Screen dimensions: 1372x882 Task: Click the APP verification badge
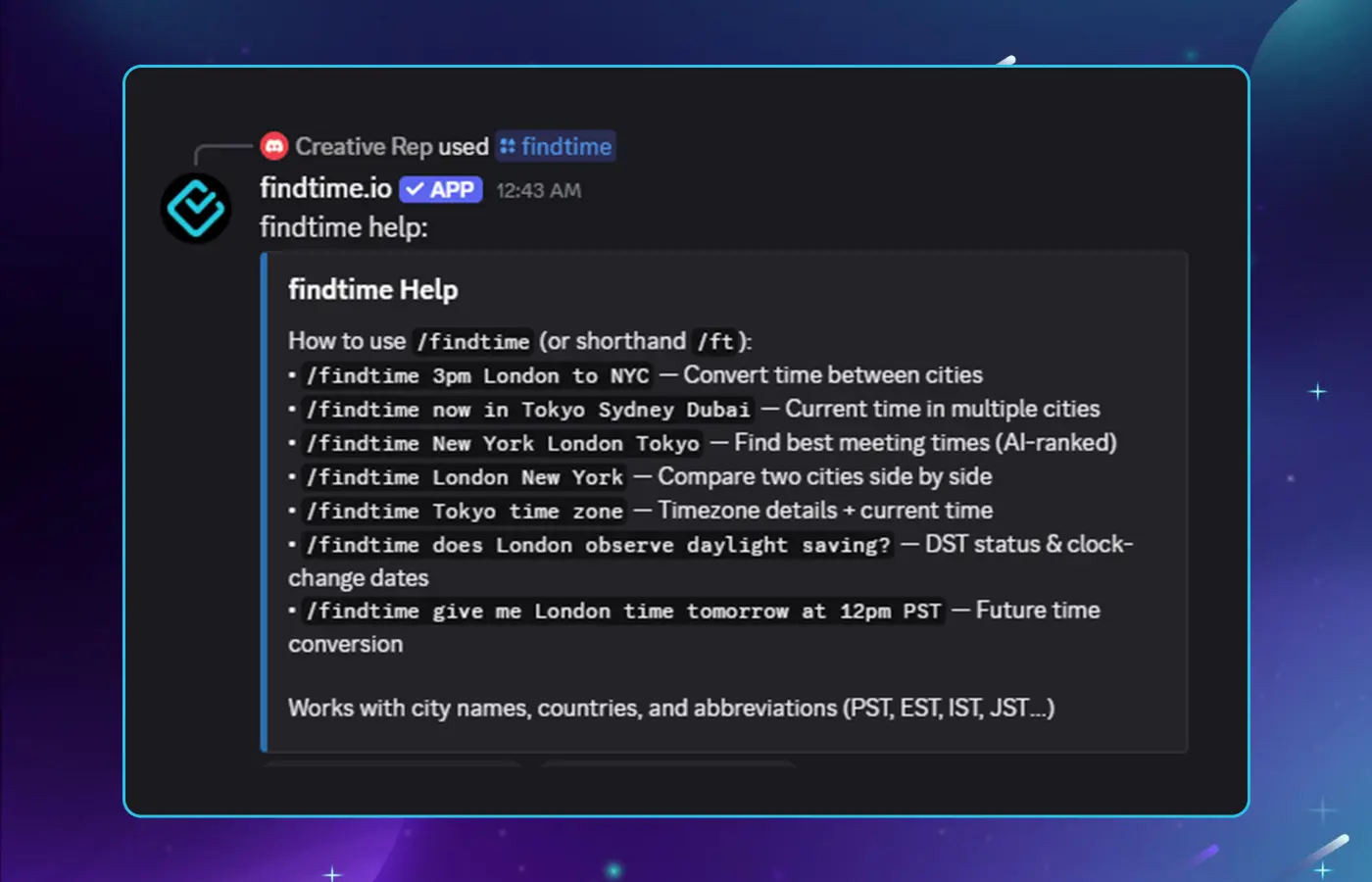tap(441, 189)
